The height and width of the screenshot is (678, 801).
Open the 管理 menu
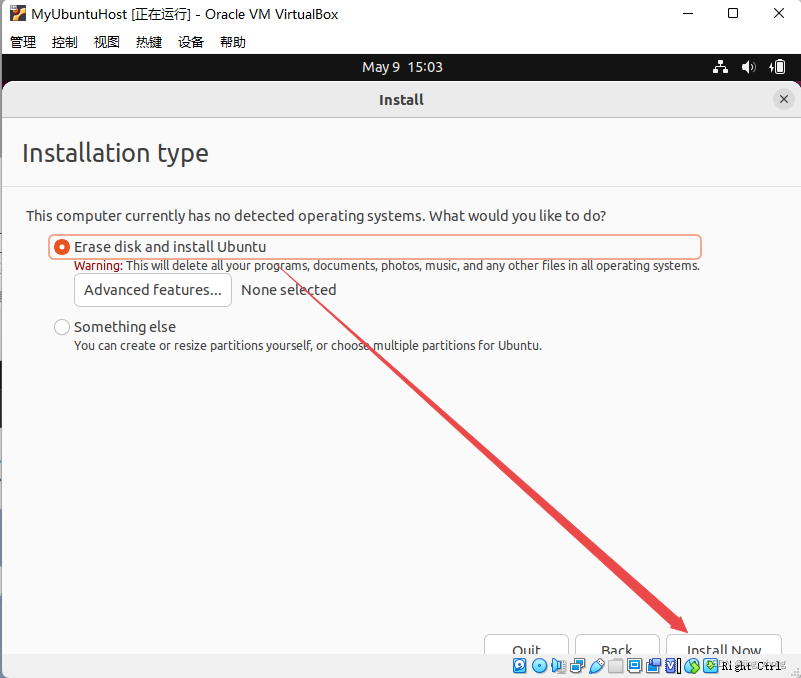[23, 42]
